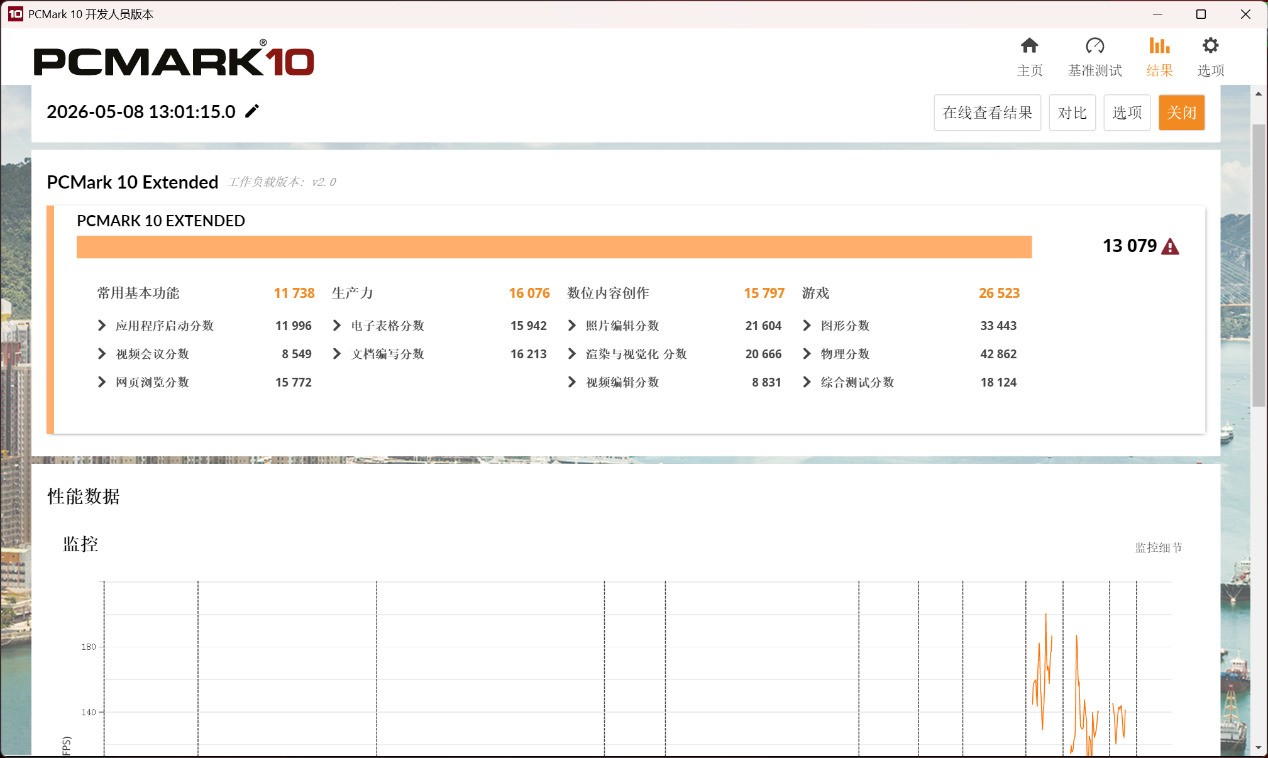
Task: Click the overall score 13 079
Action: click(1129, 246)
